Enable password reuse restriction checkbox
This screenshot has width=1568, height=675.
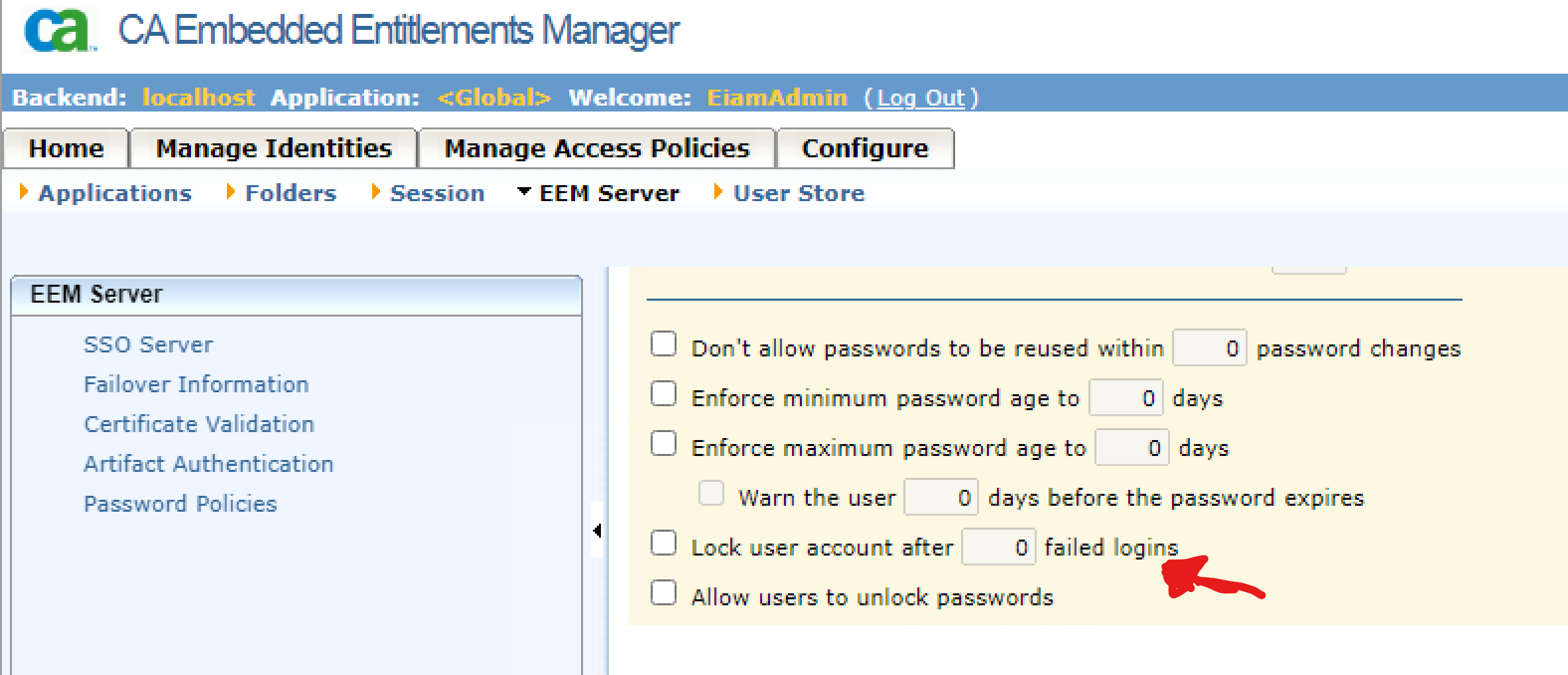[663, 344]
